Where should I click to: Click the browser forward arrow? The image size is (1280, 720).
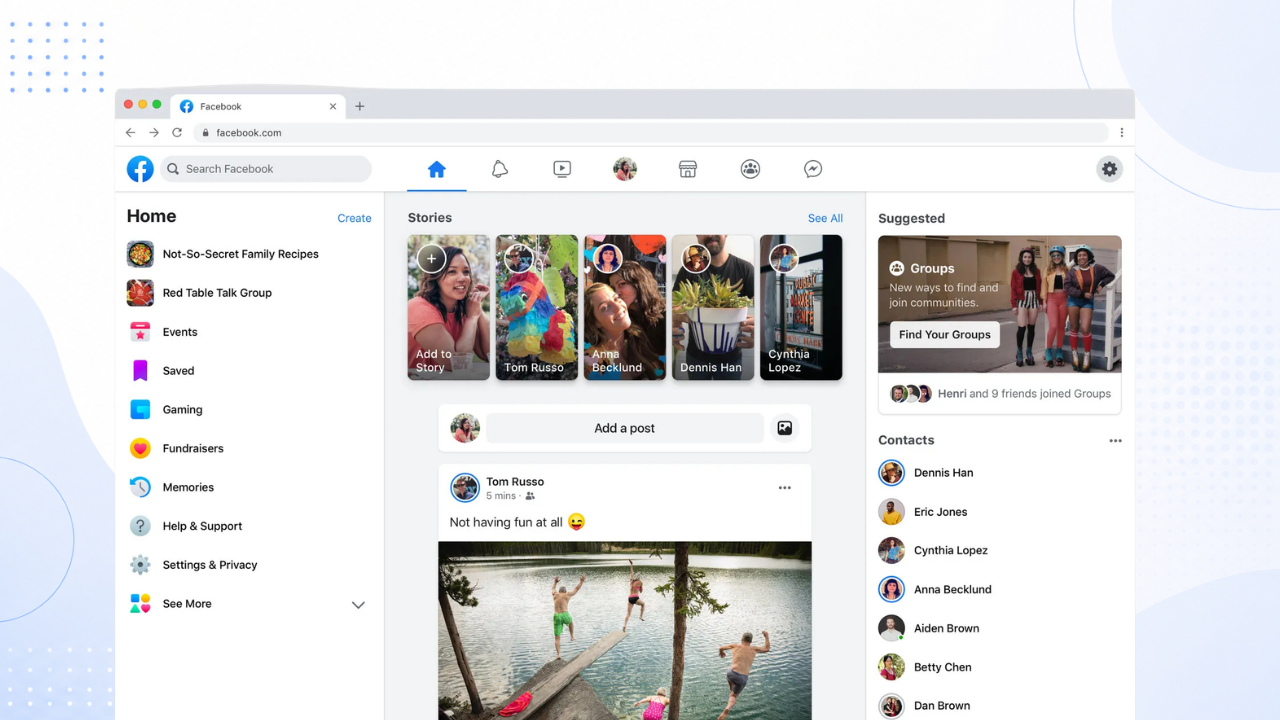[154, 132]
